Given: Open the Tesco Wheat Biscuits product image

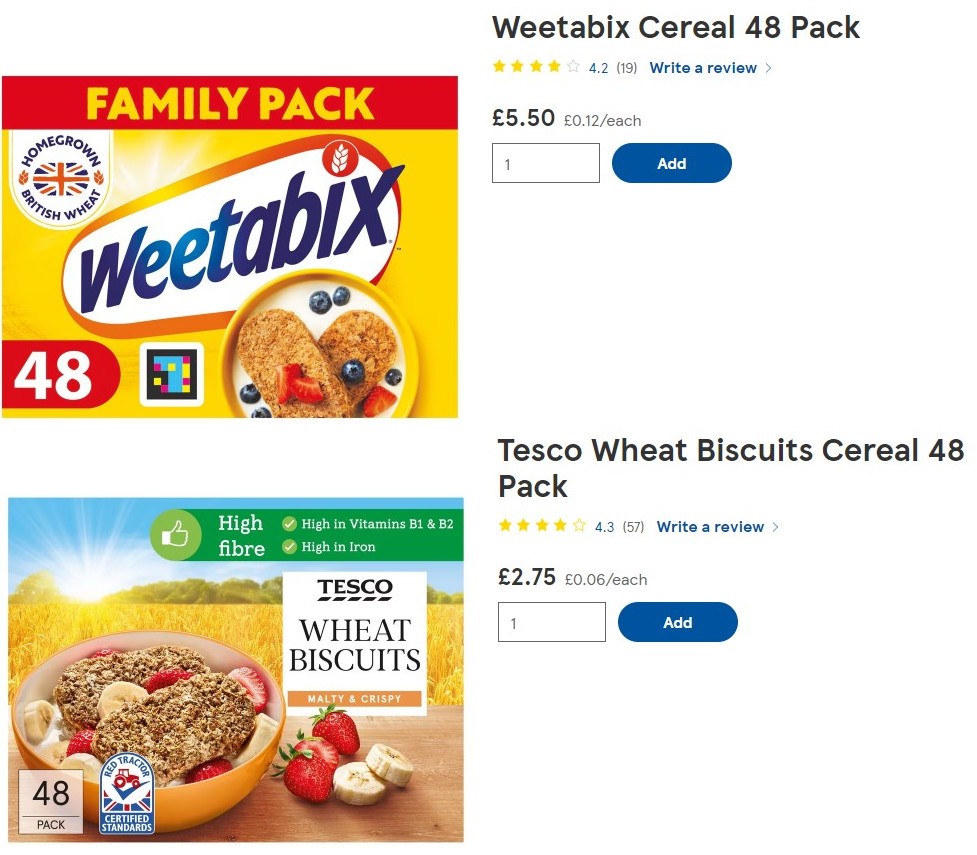Looking at the screenshot, I should coord(236,670).
